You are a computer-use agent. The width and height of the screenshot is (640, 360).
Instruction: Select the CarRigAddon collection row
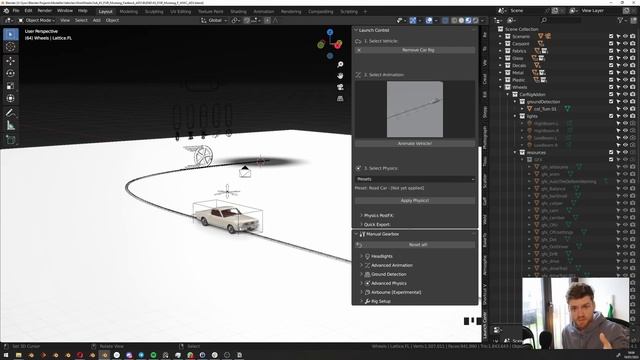pos(532,95)
